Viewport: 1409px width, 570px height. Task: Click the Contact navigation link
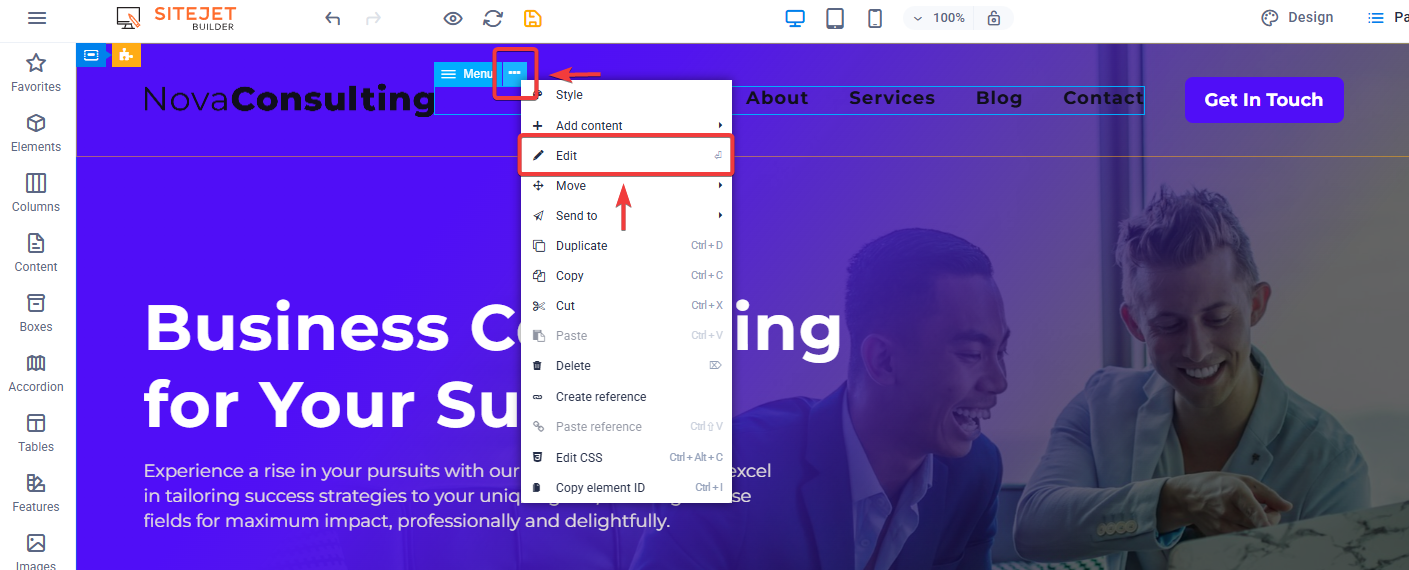pos(1103,98)
